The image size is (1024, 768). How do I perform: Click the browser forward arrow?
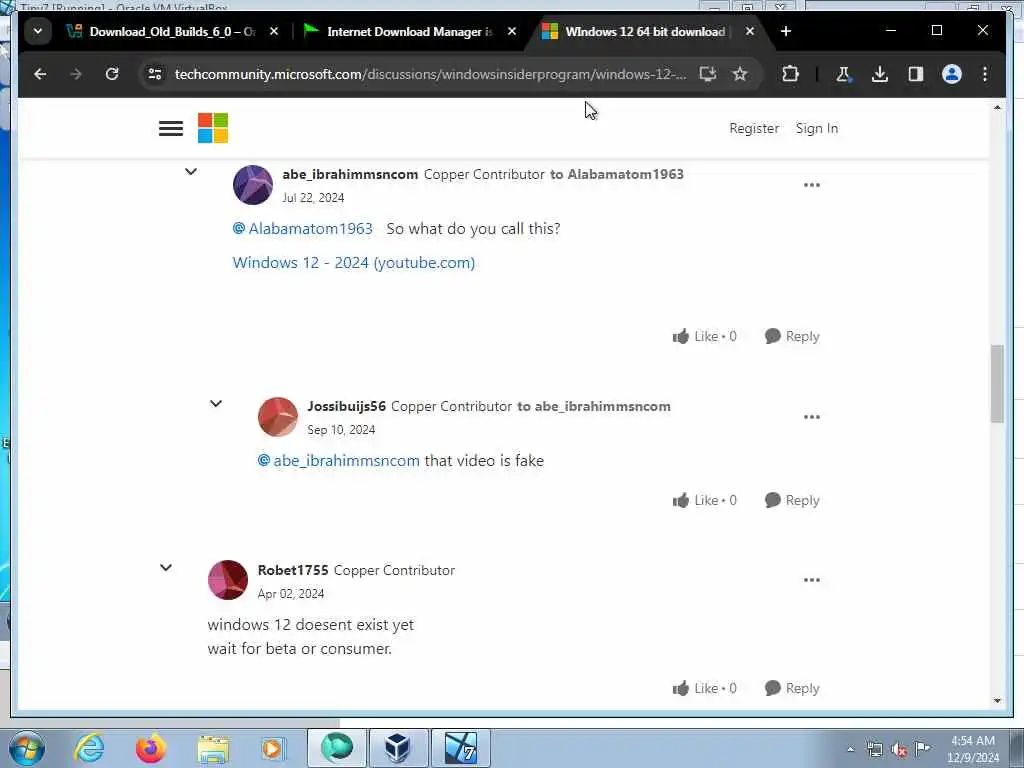76,74
